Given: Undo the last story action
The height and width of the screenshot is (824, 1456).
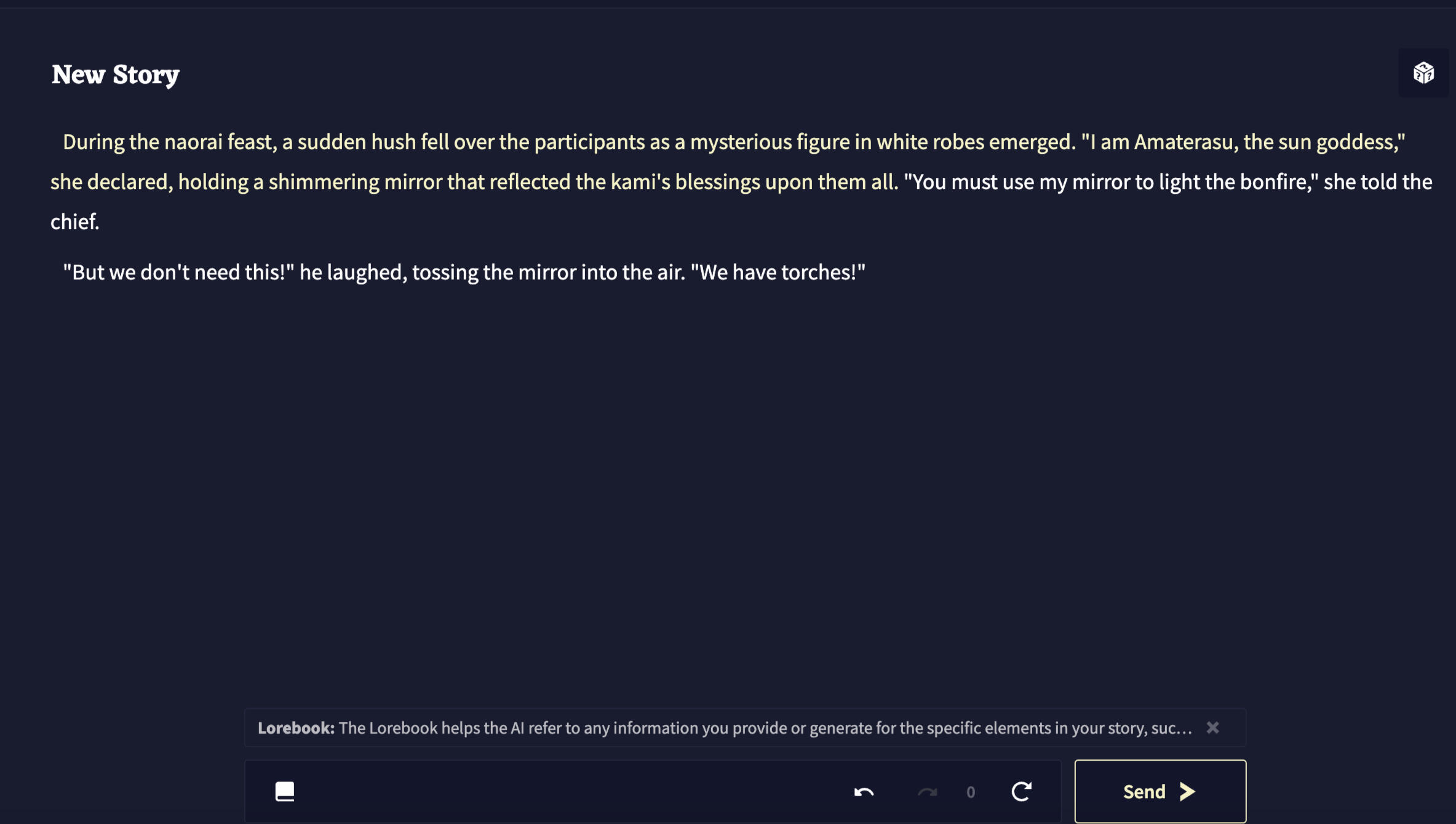Looking at the screenshot, I should [864, 792].
